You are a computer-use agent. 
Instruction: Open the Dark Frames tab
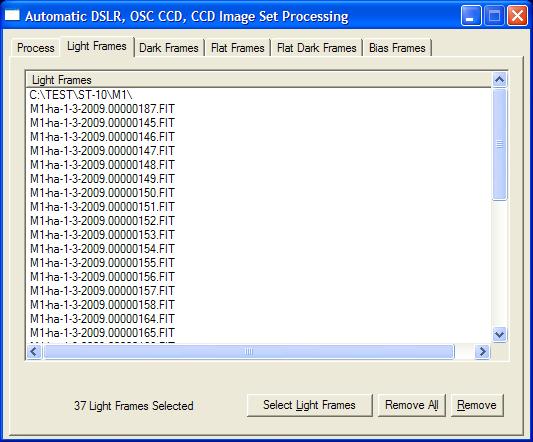169,48
